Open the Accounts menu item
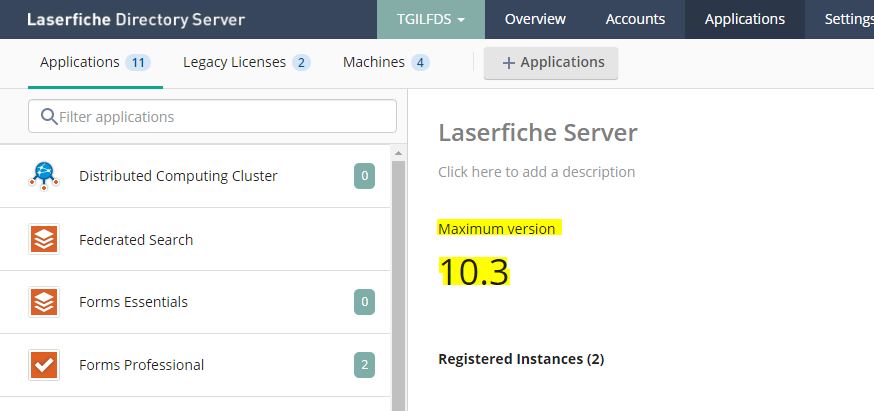 click(x=635, y=19)
